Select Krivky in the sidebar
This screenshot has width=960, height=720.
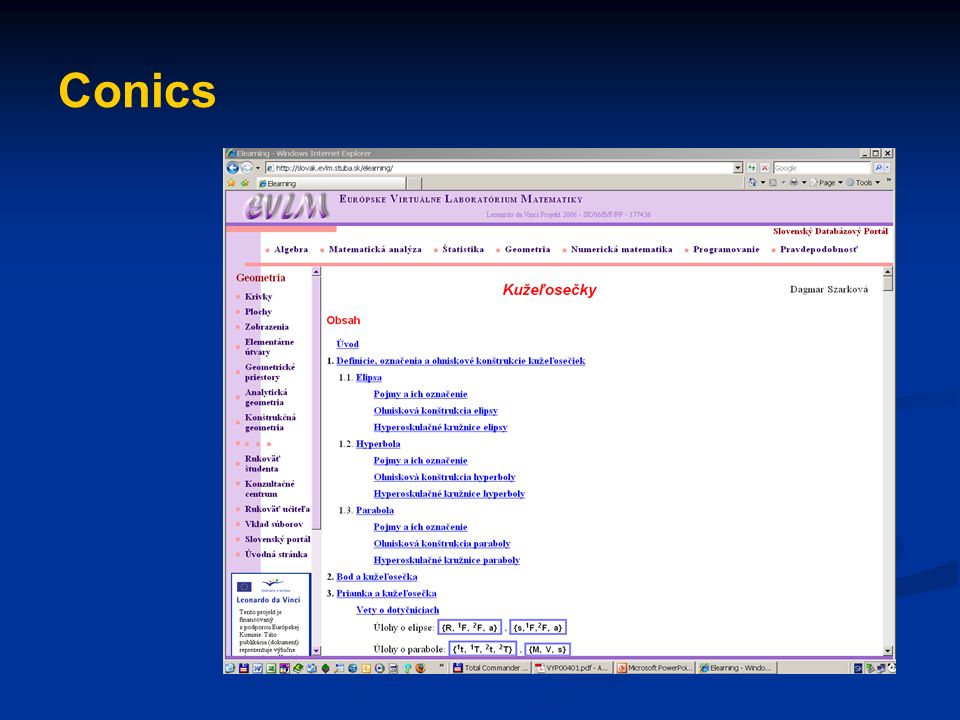click(x=258, y=296)
